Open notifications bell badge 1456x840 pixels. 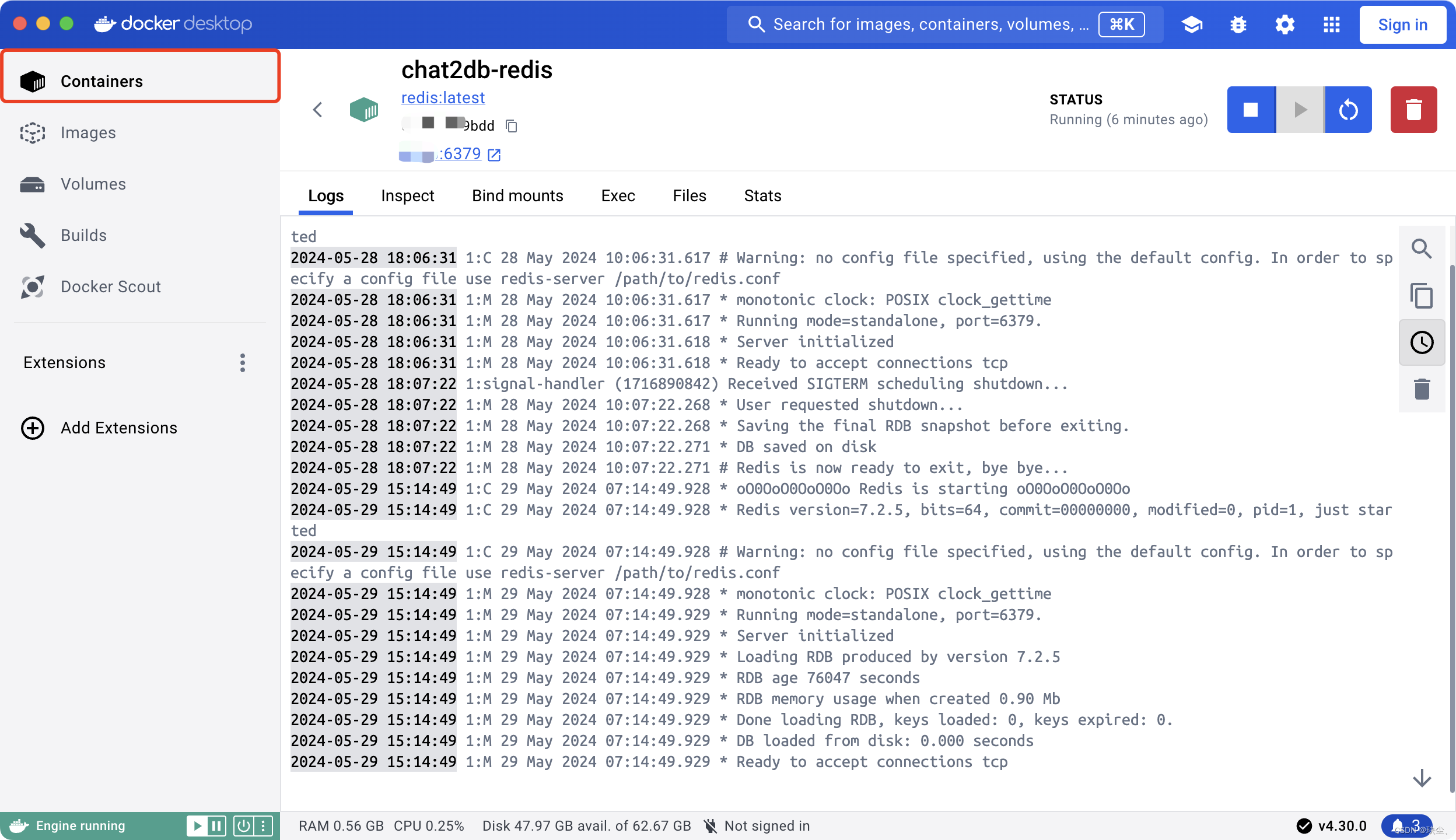tap(1406, 826)
